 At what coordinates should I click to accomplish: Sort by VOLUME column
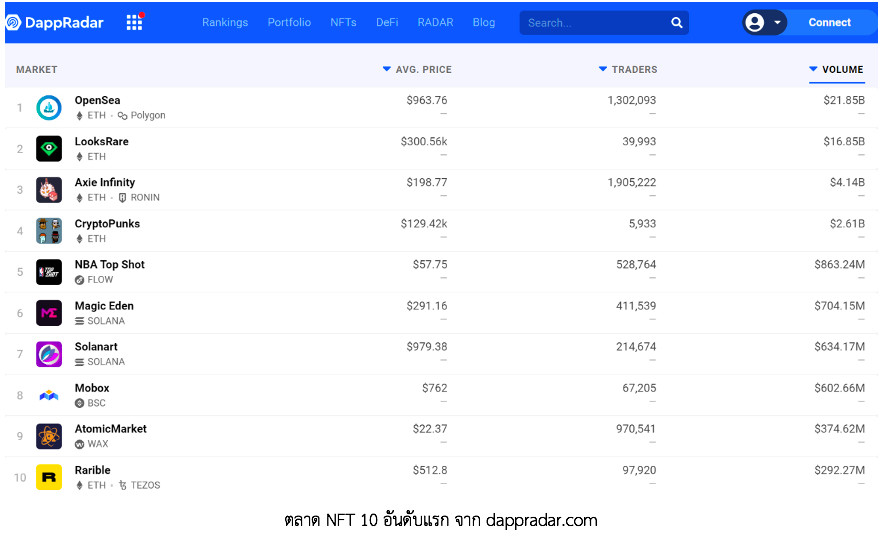click(x=837, y=69)
